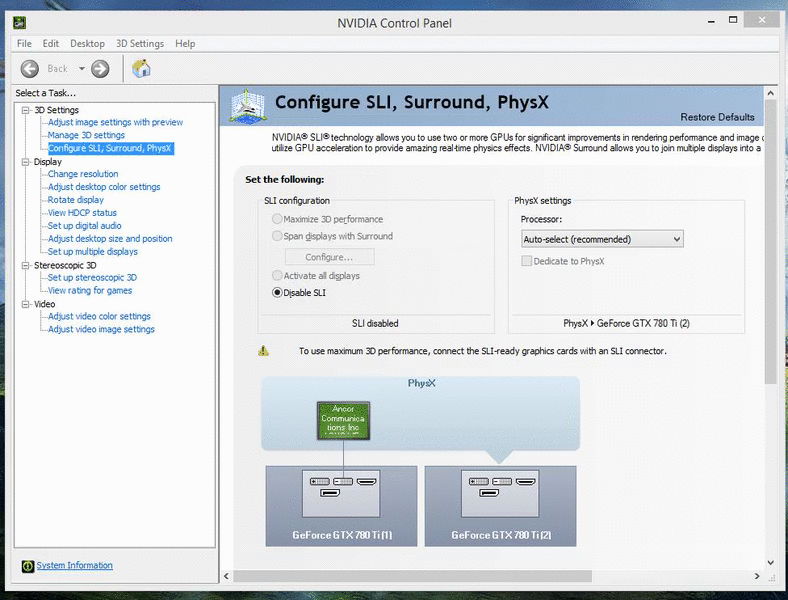Open Rotate display task
Screen dimensions: 788x600
click(76, 200)
